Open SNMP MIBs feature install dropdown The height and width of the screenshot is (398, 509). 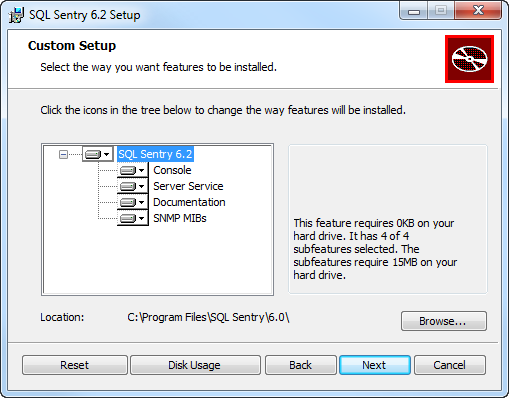click(x=132, y=218)
